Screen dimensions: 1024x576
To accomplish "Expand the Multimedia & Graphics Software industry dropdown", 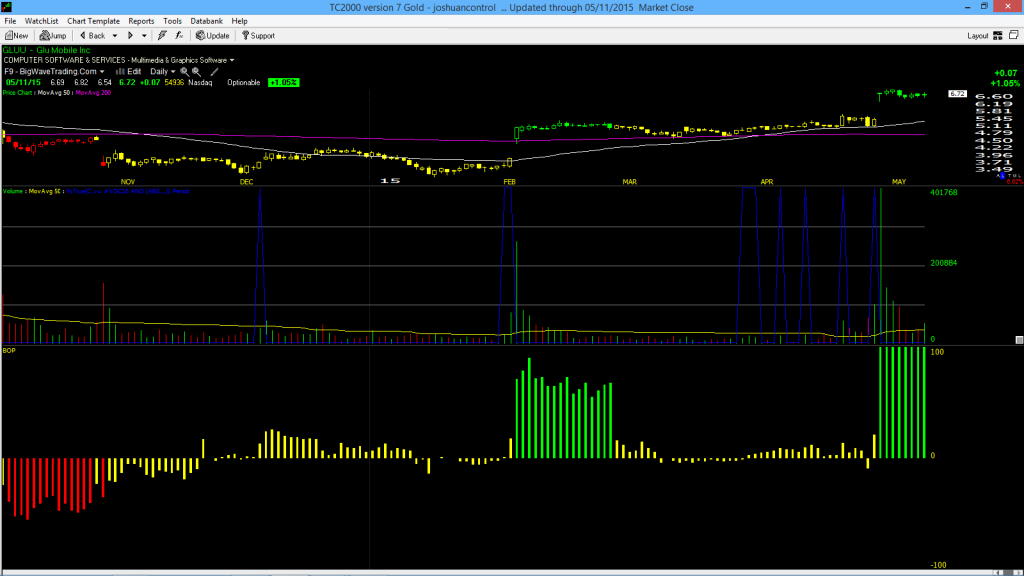I will click(x=232, y=60).
